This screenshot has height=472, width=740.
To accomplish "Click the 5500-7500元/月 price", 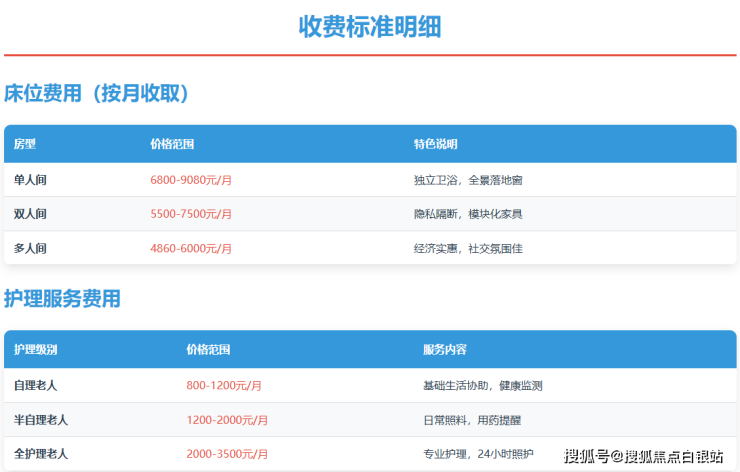I will [191, 214].
